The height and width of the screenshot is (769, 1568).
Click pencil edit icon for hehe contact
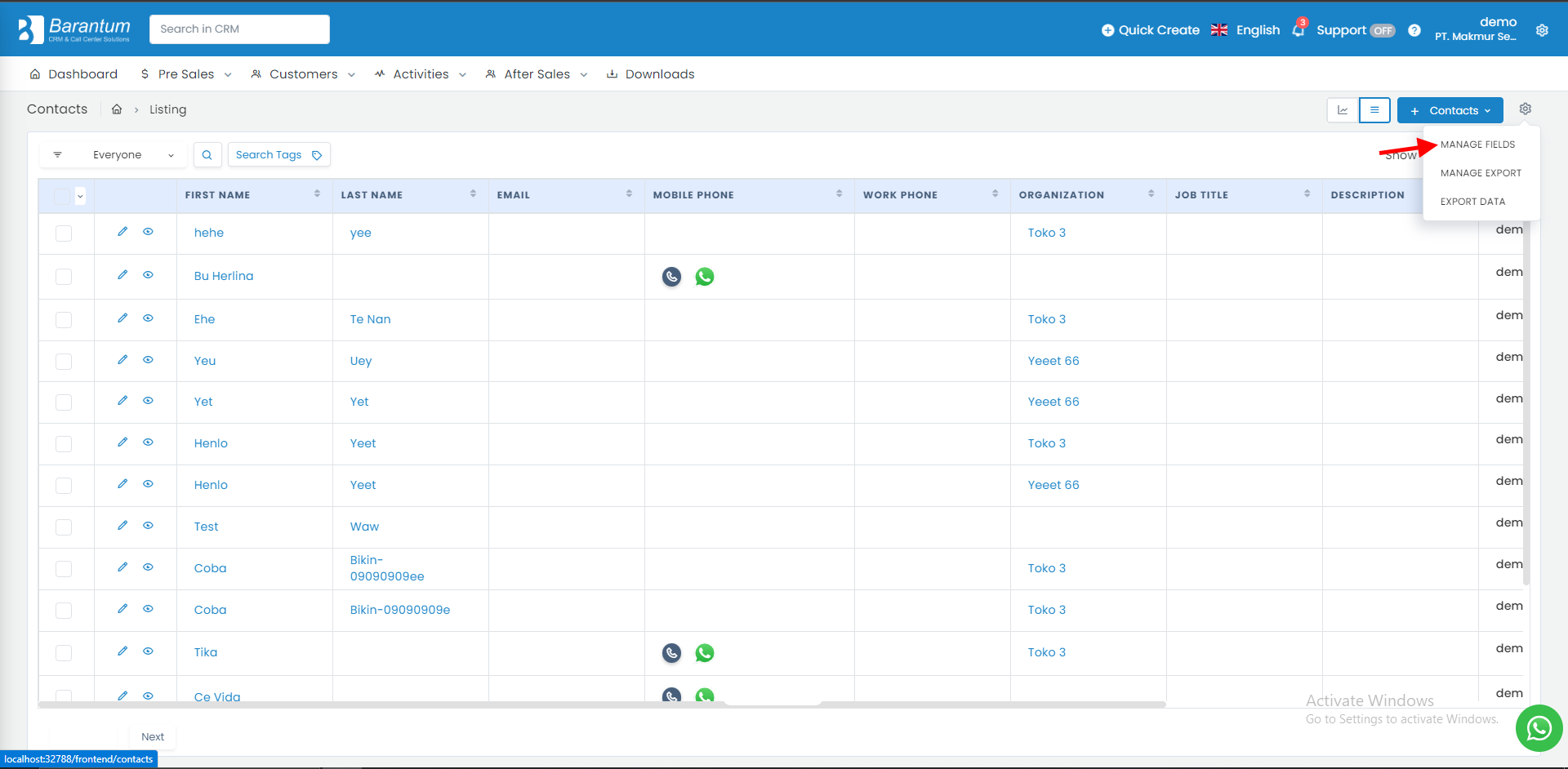[122, 232]
